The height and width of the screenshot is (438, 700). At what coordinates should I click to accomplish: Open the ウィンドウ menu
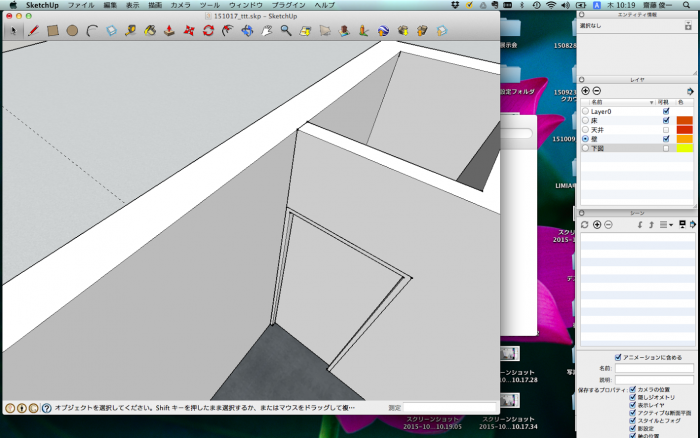coord(245,5)
